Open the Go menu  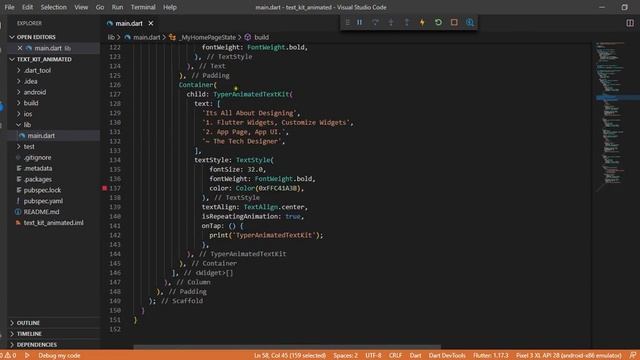tap(100, 7)
